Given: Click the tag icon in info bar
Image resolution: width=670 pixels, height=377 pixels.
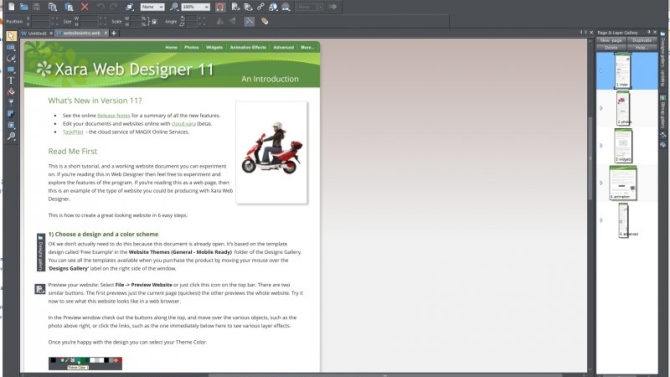Looking at the screenshot, I should point(264,21).
